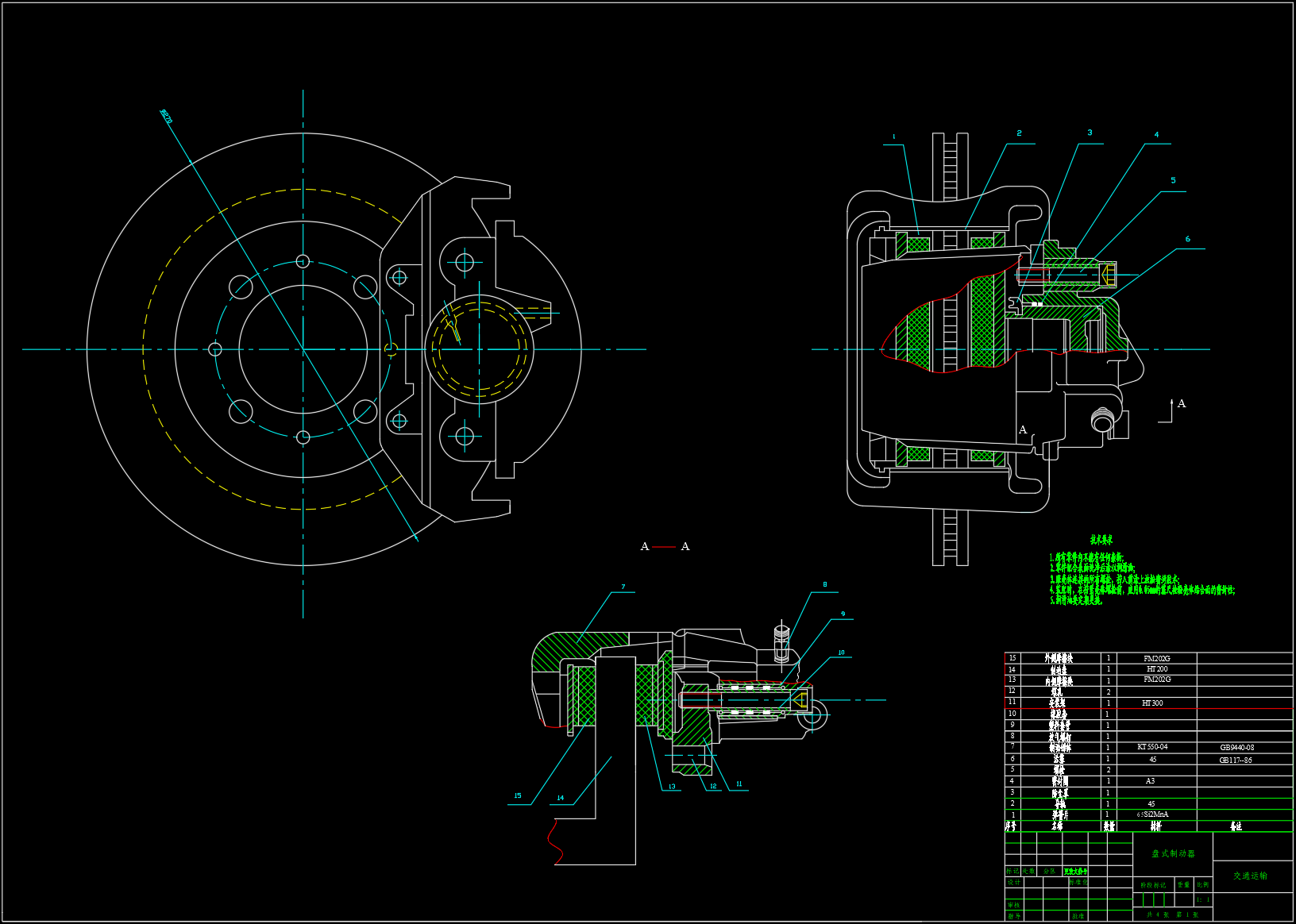Click the A3 material cell
Screen dimensions: 1296x924
(1150, 781)
